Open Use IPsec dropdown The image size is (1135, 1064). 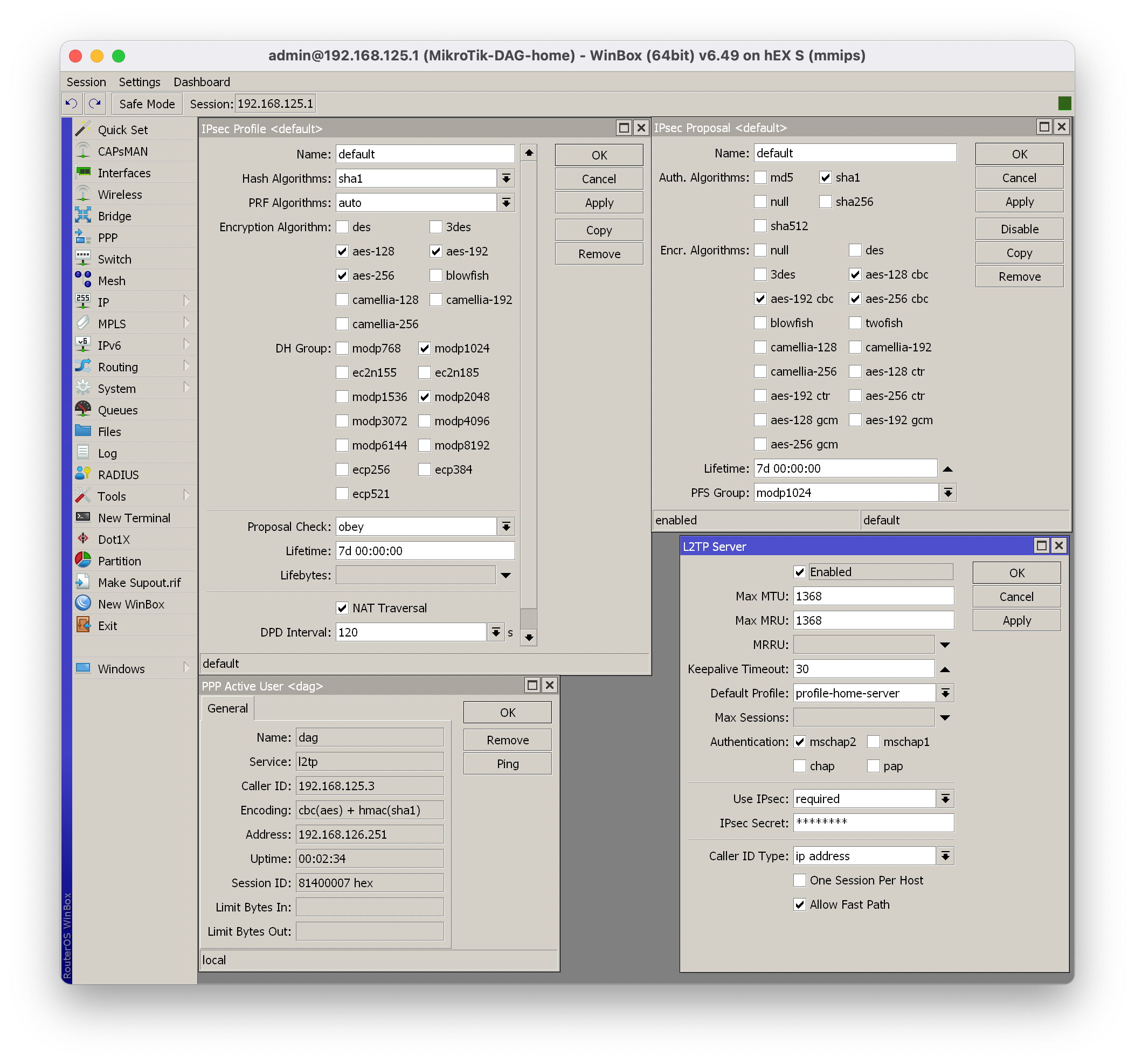945,799
